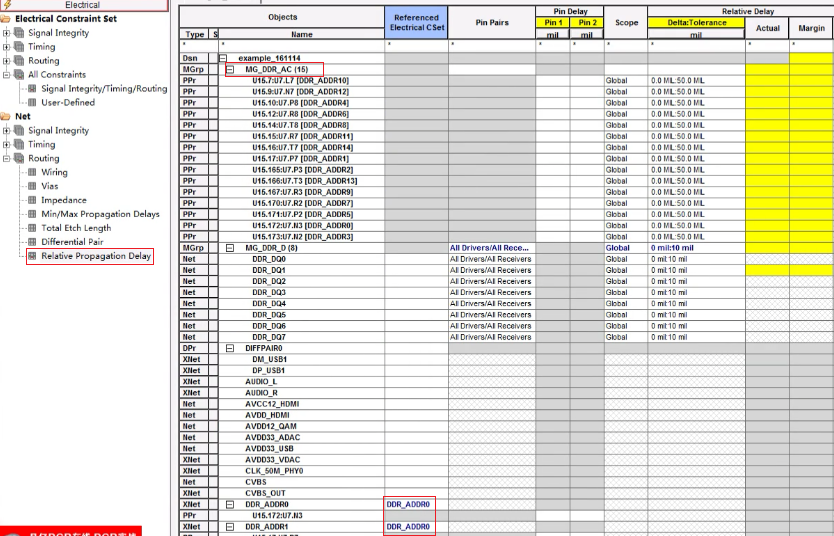
Task: Click the Total Etch Length worksheet icon
Action: pyautogui.click(x=32, y=228)
